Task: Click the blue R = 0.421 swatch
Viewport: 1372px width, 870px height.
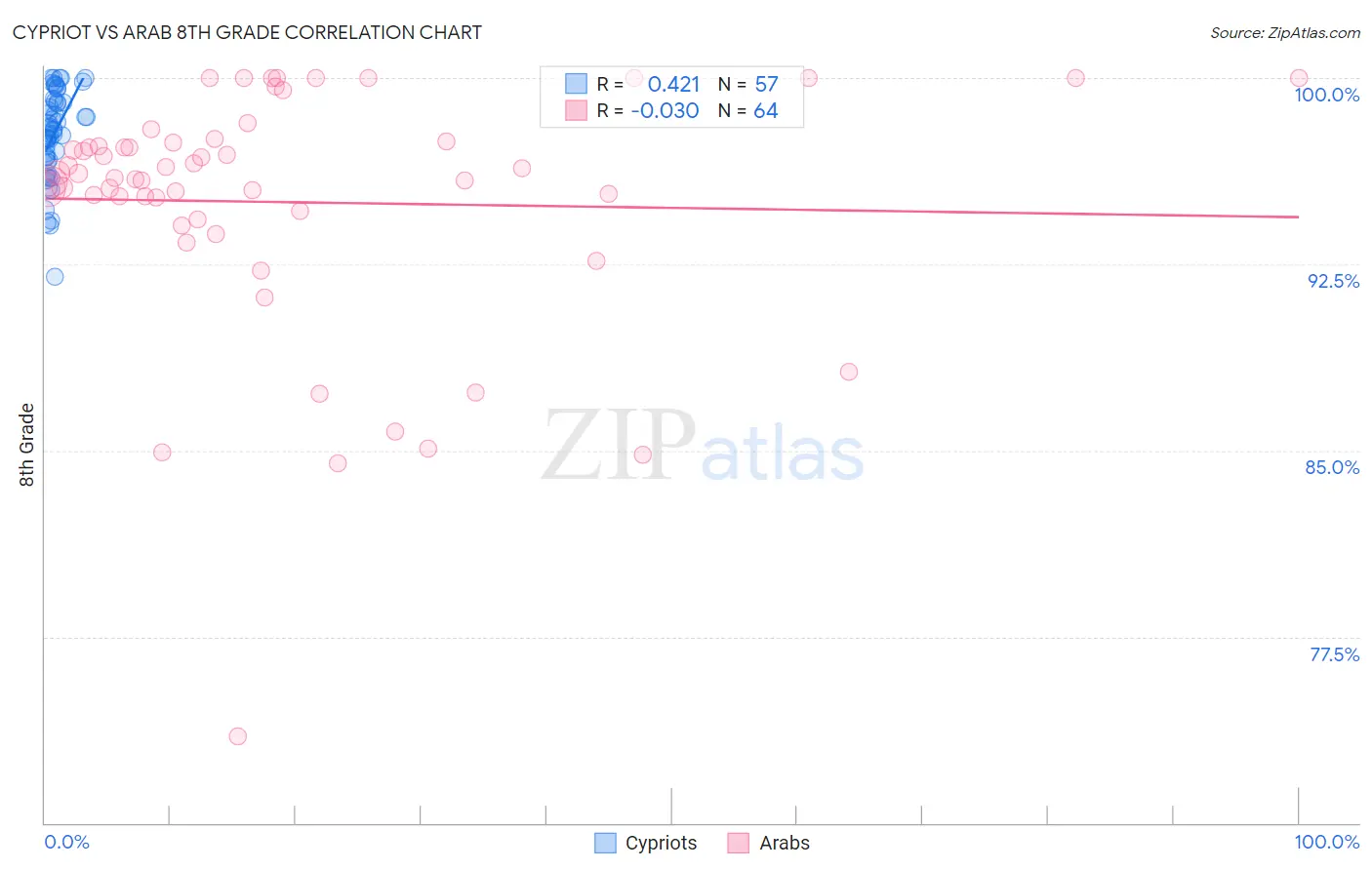Action: pos(576,84)
